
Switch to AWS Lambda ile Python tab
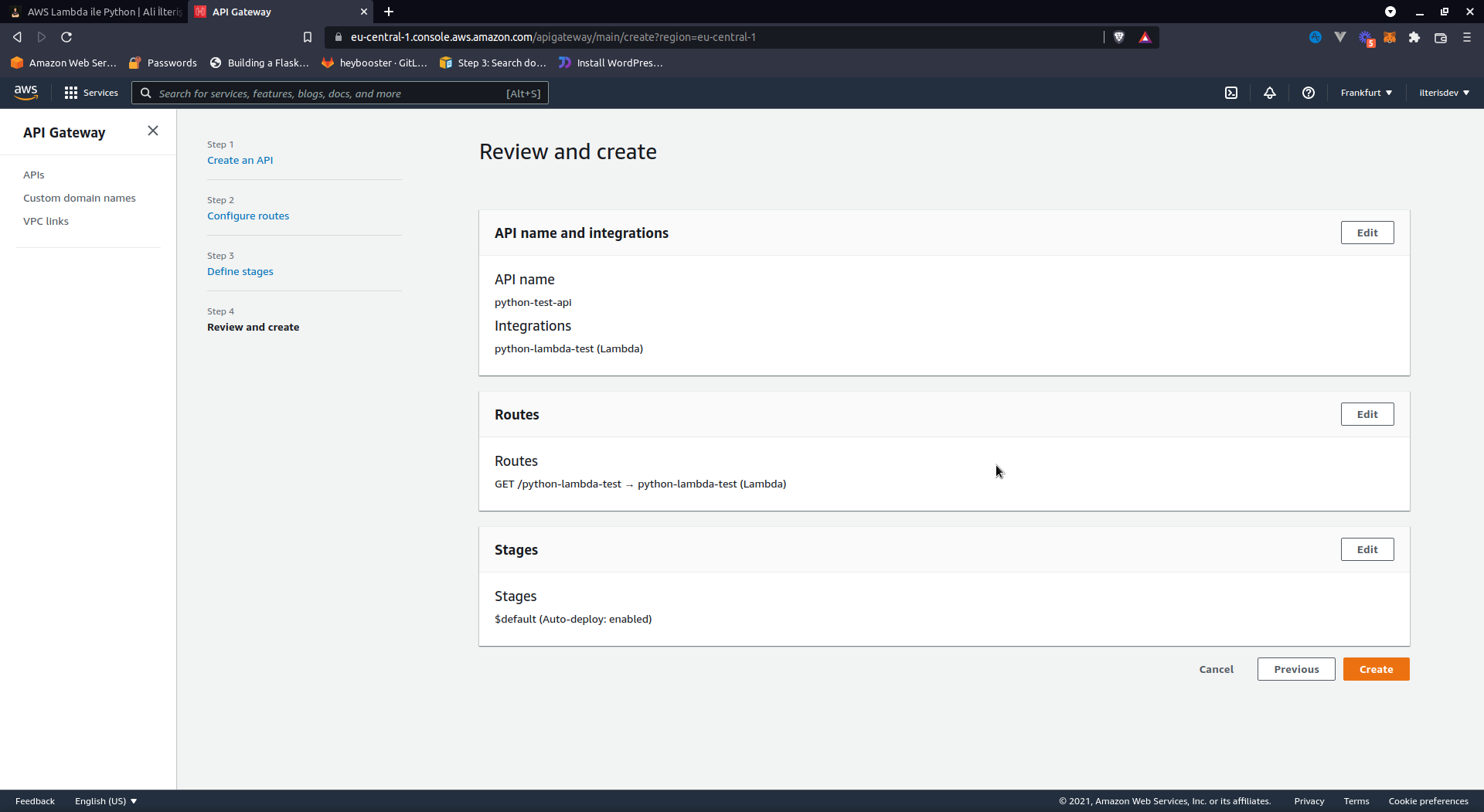coord(97,12)
